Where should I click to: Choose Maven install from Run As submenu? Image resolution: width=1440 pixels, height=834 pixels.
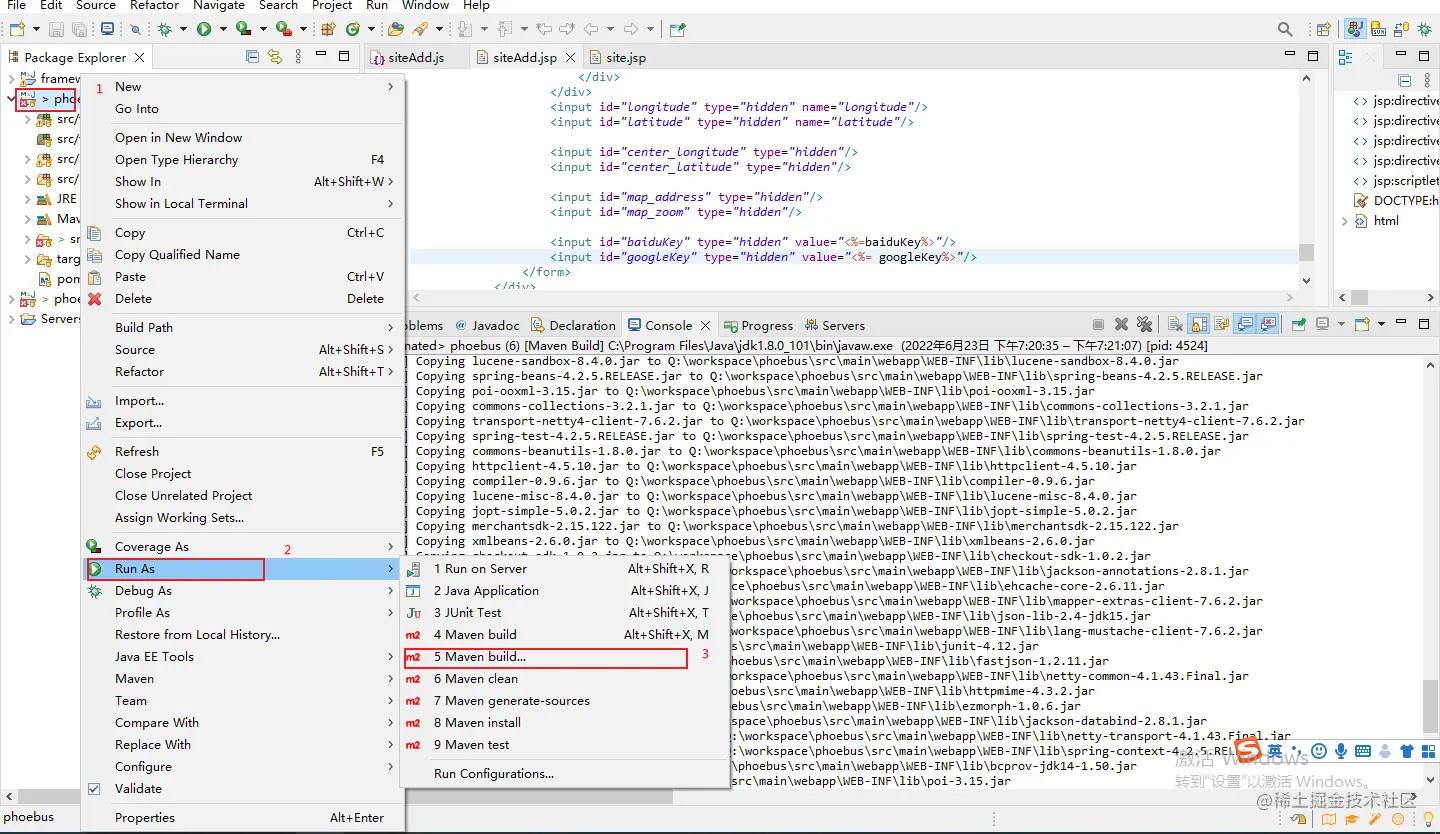(x=565, y=723)
